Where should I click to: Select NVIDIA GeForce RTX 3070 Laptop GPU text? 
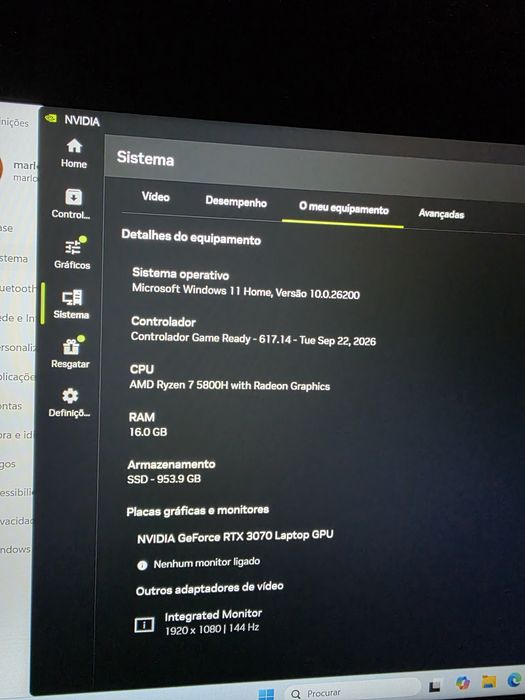(235, 536)
